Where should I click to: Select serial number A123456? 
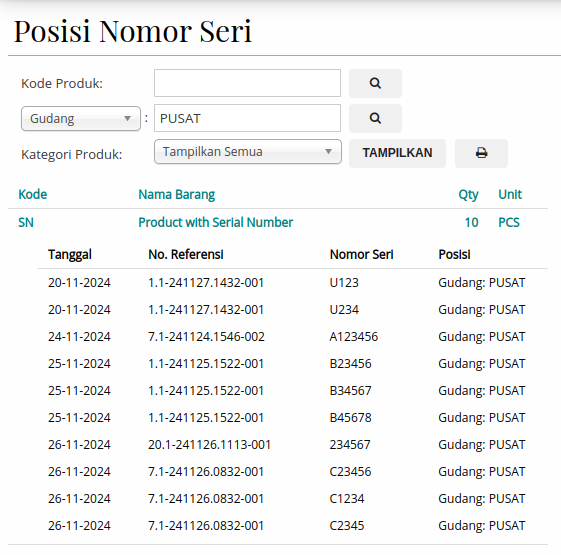point(353,337)
